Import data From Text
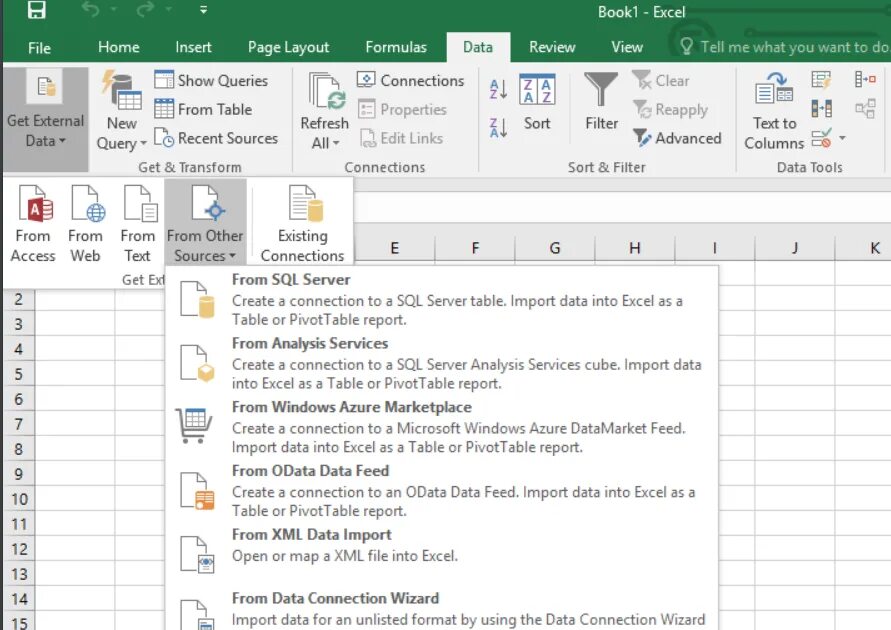891x630 pixels. [138, 224]
